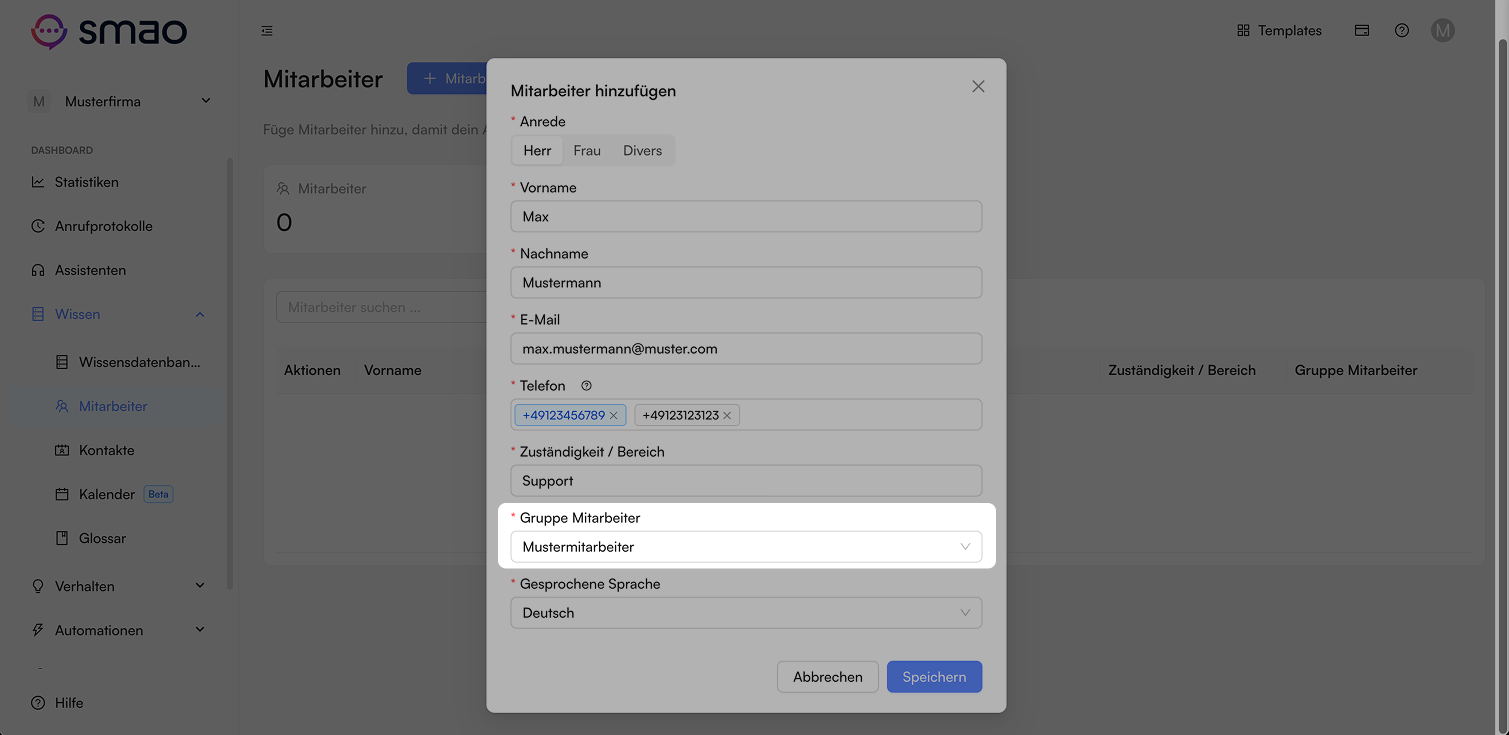
Task: Click the Abbrechen button
Action: click(827, 677)
